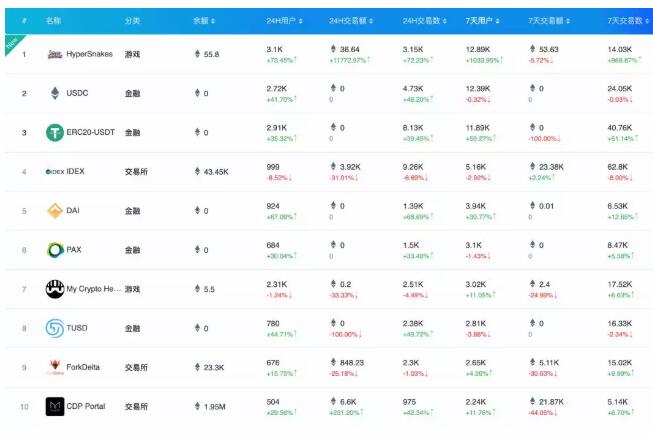Viewport: 653px width, 435px height.
Task: Click the yellow DAI diamond logo
Action: [x=55, y=211]
